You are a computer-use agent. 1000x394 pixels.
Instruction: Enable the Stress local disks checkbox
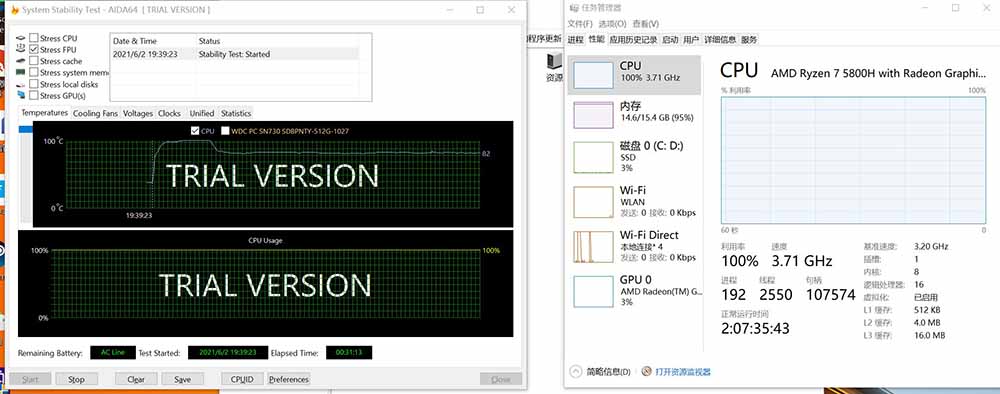pos(34,84)
